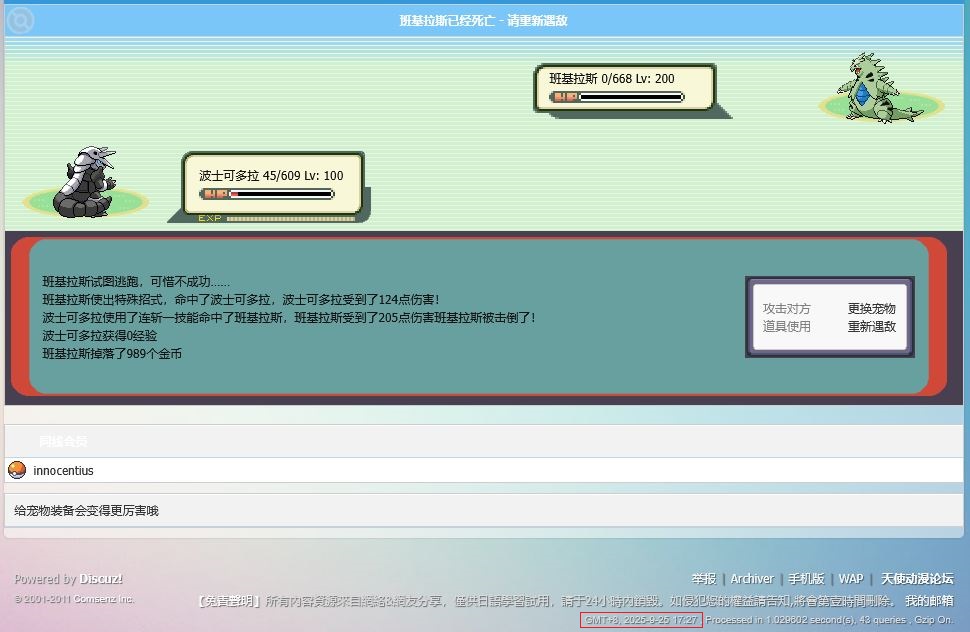Click 举报 report link
The image size is (970, 632).
(704, 579)
